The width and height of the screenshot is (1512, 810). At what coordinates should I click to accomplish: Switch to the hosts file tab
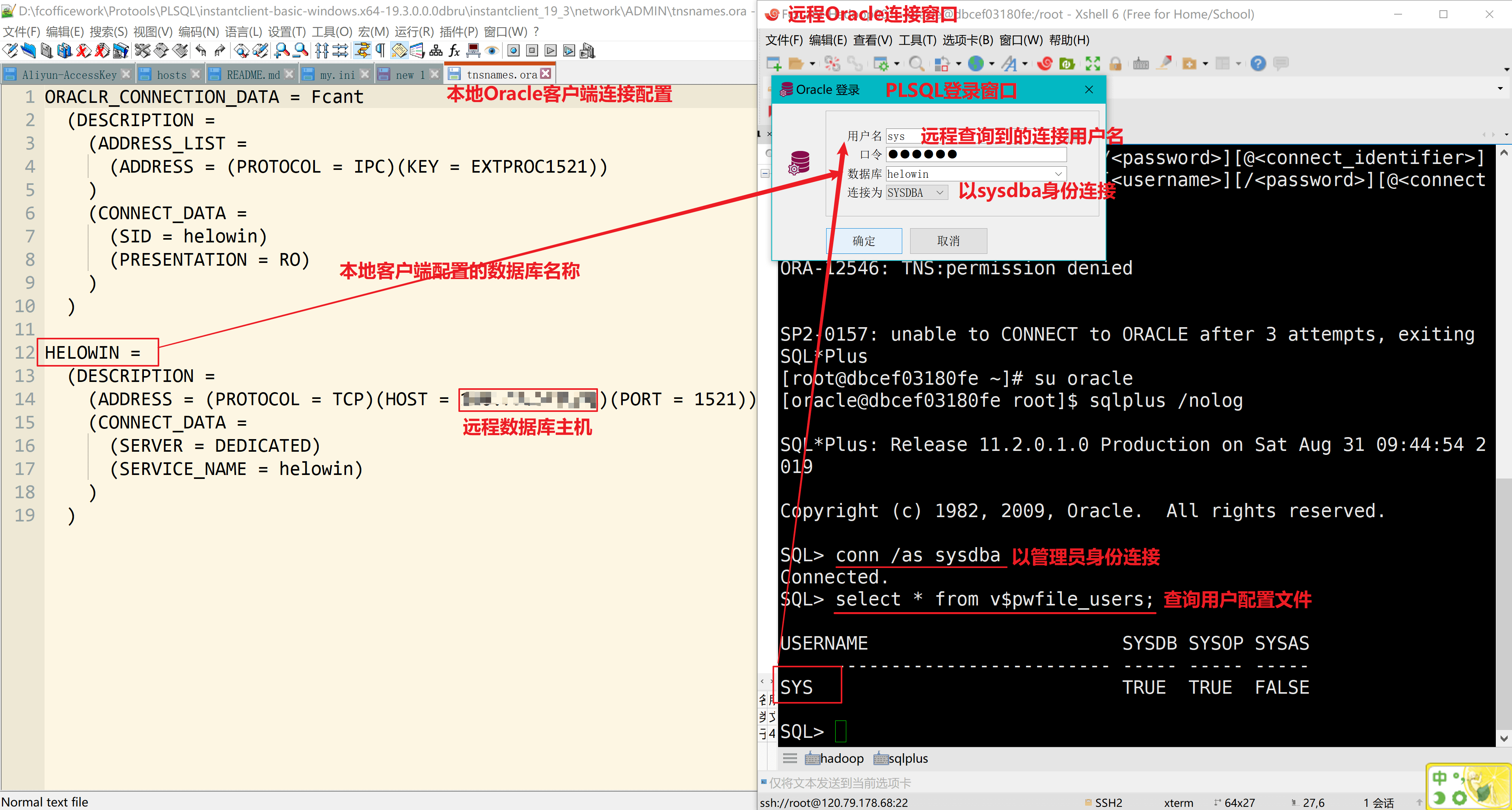(171, 74)
